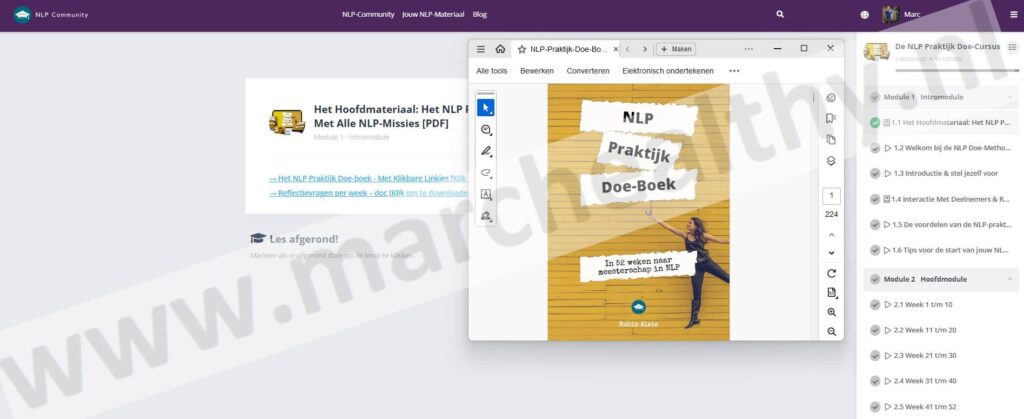The height and width of the screenshot is (419, 1024).
Task: Open lesson 2.1 Week 1 t/m 10
Action: click(x=941, y=304)
